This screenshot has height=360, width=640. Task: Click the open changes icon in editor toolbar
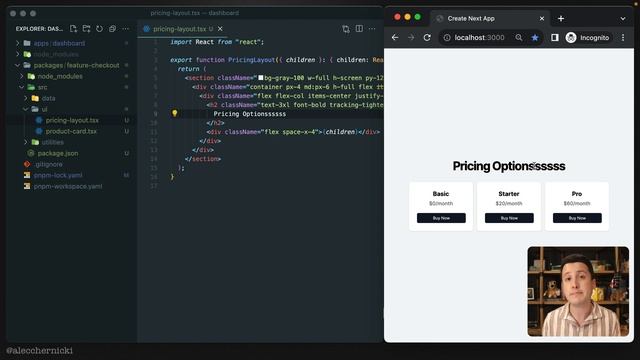point(346,29)
